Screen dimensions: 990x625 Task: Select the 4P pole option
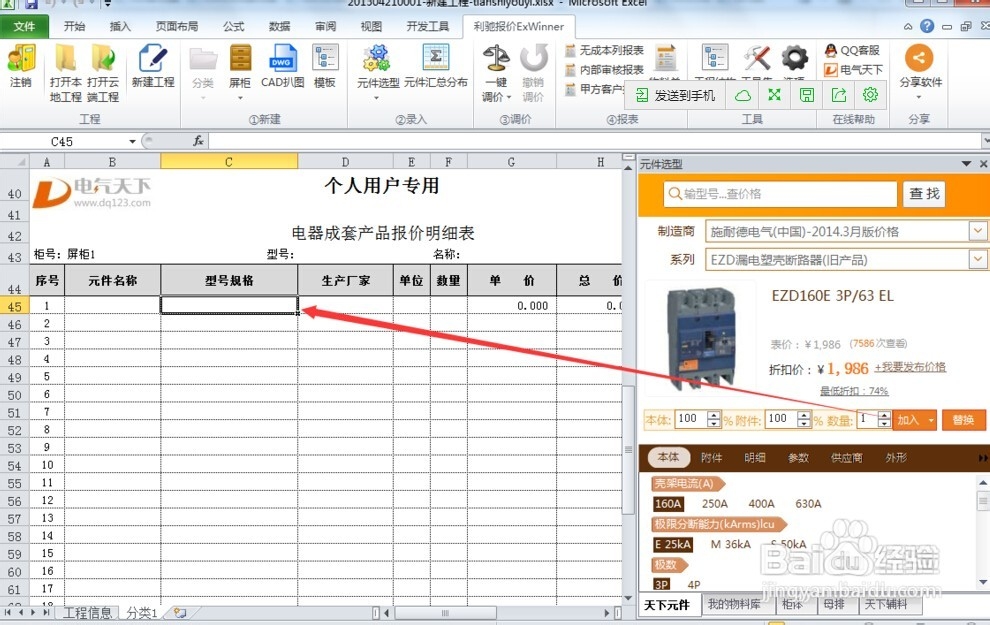pyautogui.click(x=694, y=585)
